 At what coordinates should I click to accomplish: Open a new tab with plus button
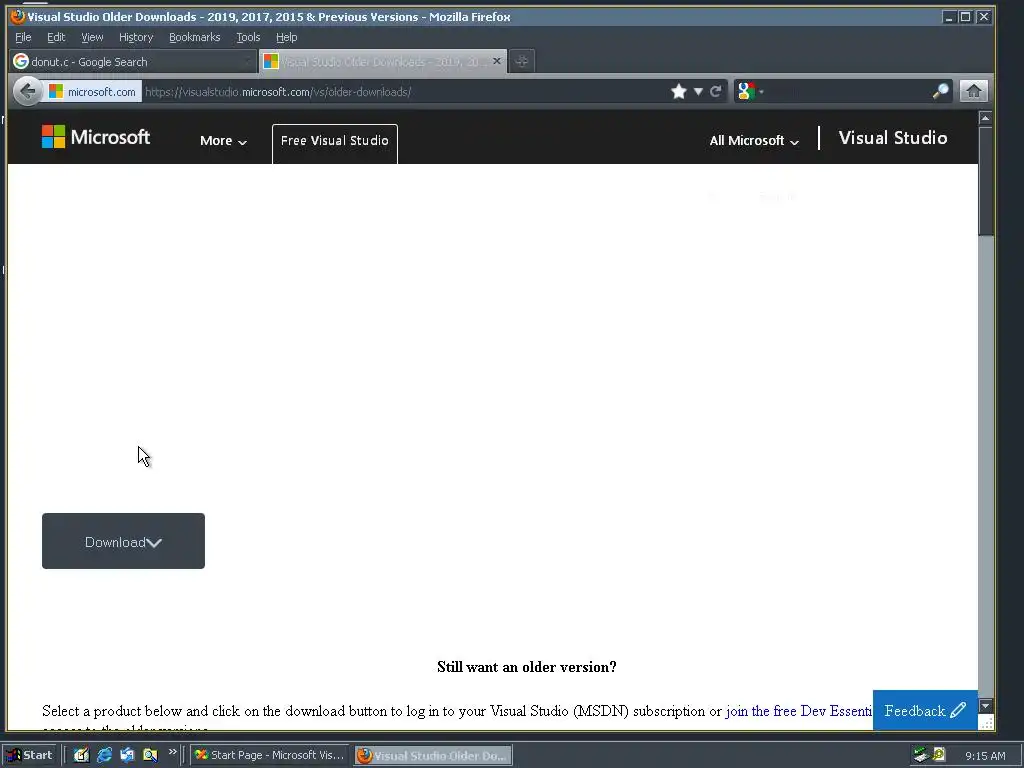pyautogui.click(x=521, y=61)
